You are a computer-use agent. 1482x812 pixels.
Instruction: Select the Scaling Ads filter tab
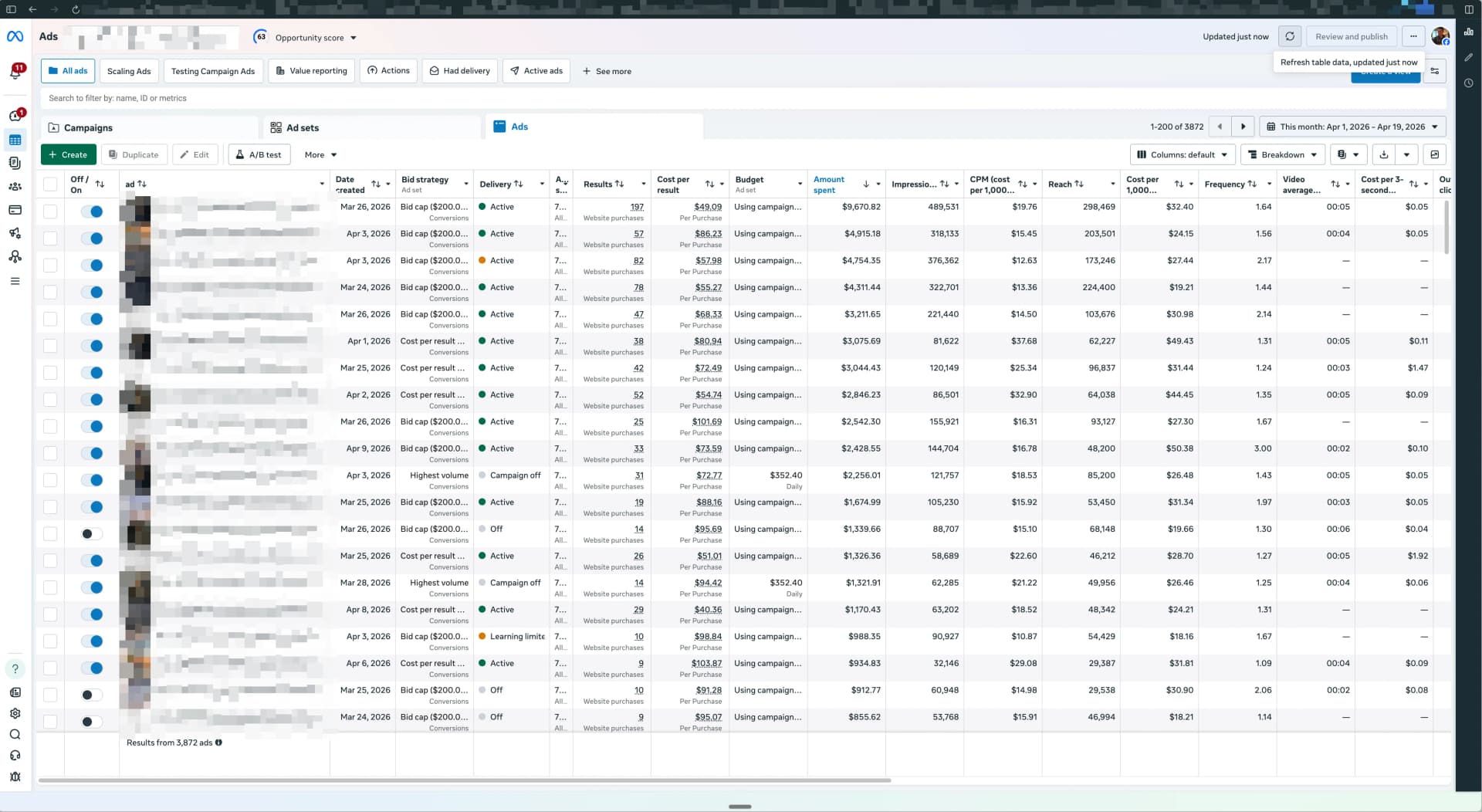129,71
